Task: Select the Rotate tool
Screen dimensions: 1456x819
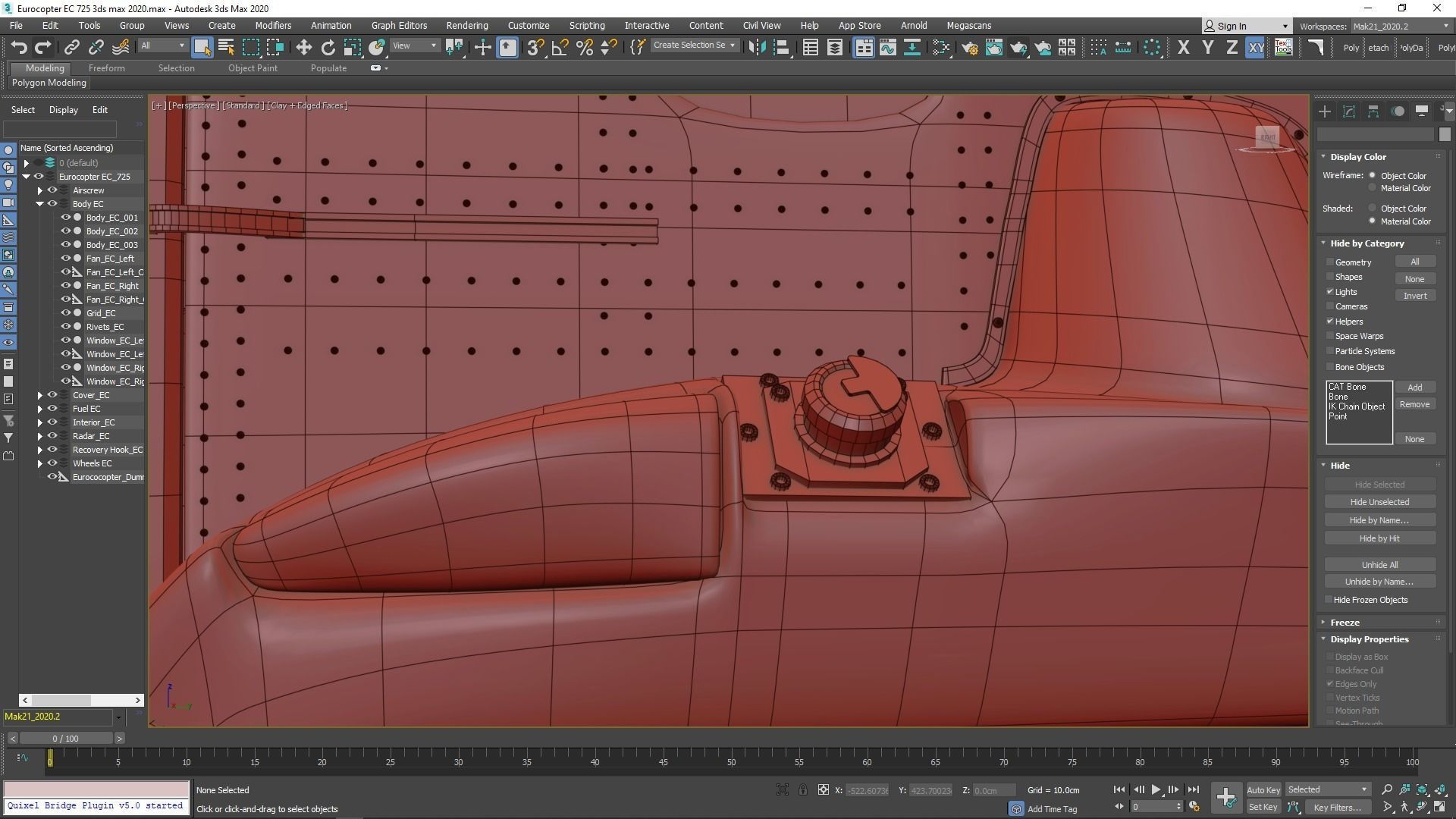Action: coord(328,47)
